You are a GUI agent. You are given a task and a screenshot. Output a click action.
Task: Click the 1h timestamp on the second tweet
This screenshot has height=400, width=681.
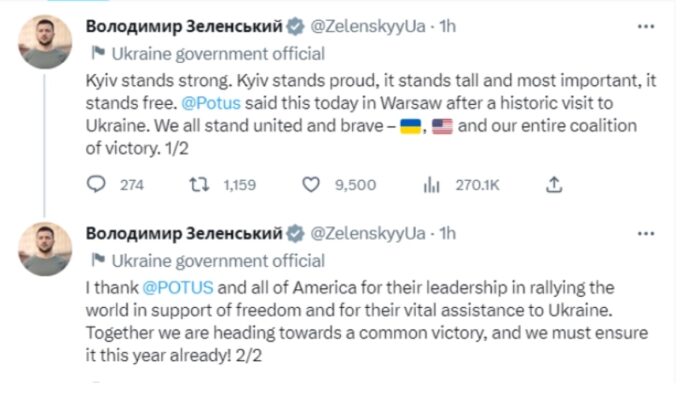[x=447, y=234]
